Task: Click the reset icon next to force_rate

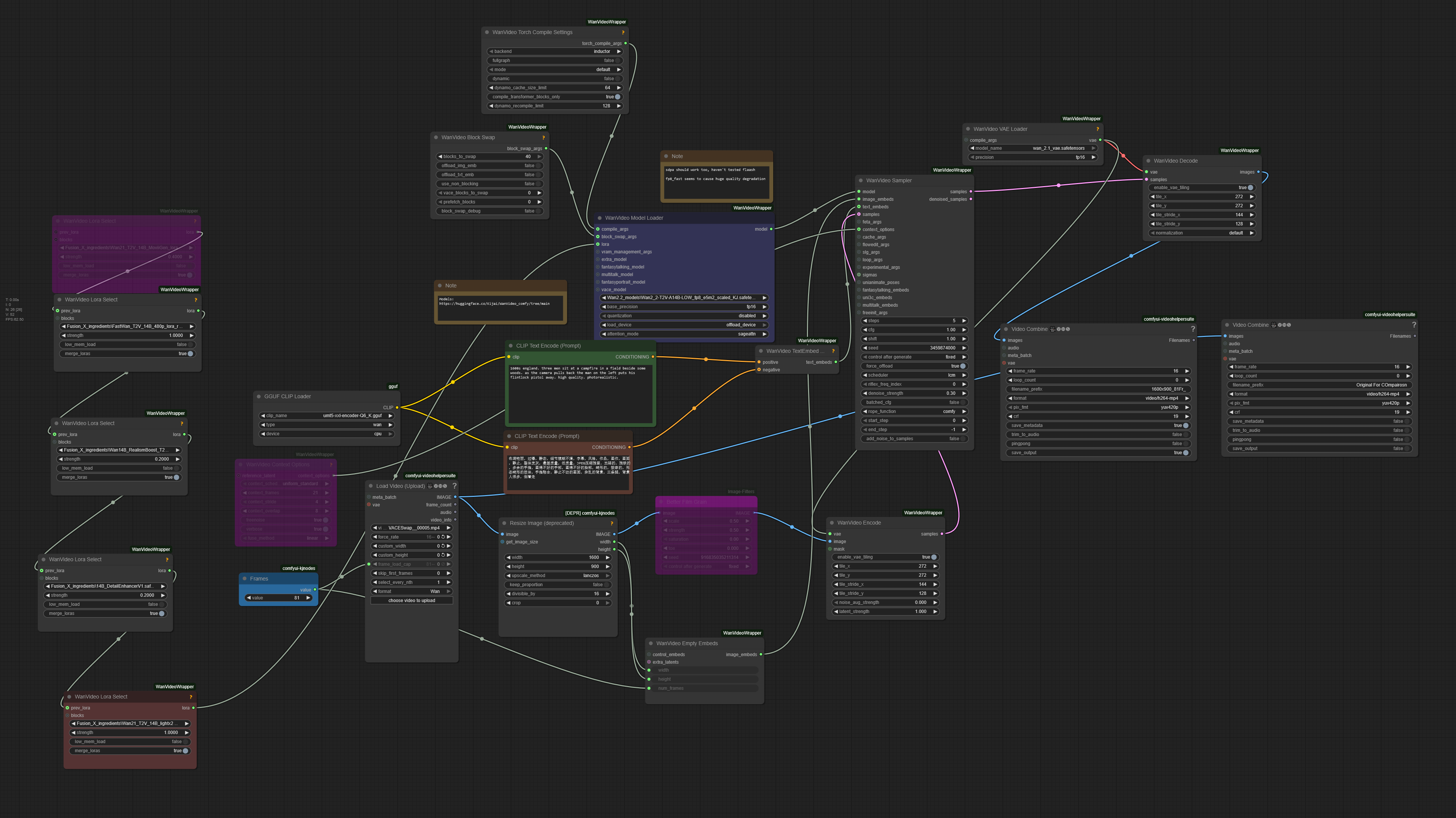Action: [x=443, y=537]
